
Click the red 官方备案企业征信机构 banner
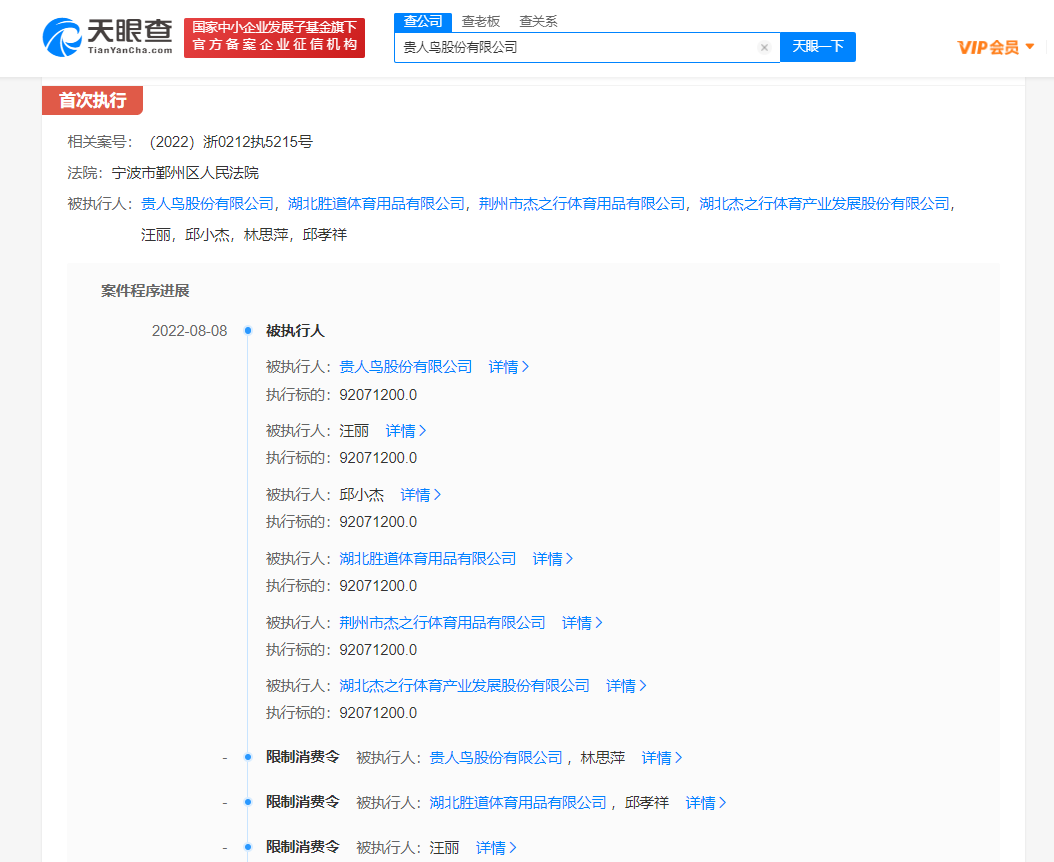pyautogui.click(x=274, y=38)
